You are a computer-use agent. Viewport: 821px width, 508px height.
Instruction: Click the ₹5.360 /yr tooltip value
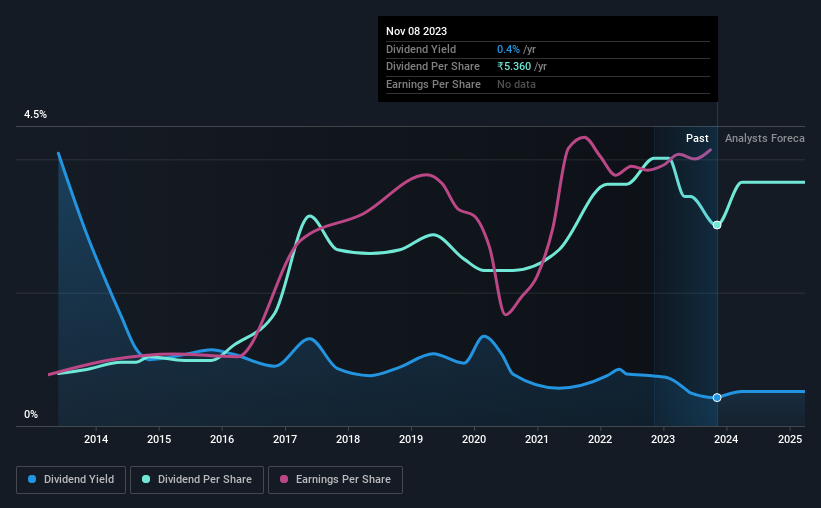pyautogui.click(x=522, y=66)
